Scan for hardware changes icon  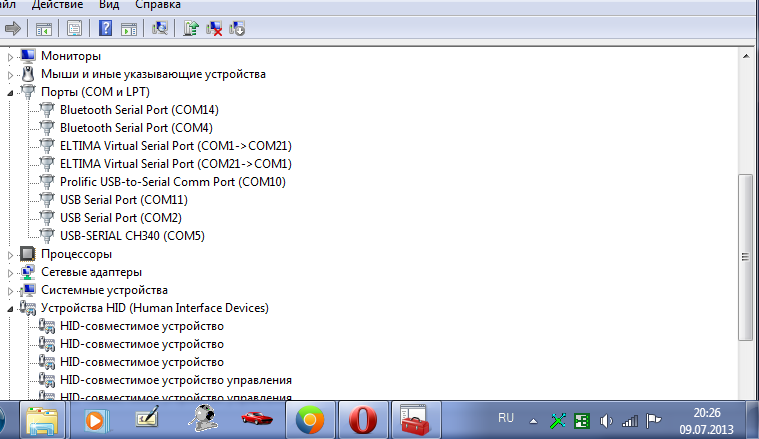[159, 28]
